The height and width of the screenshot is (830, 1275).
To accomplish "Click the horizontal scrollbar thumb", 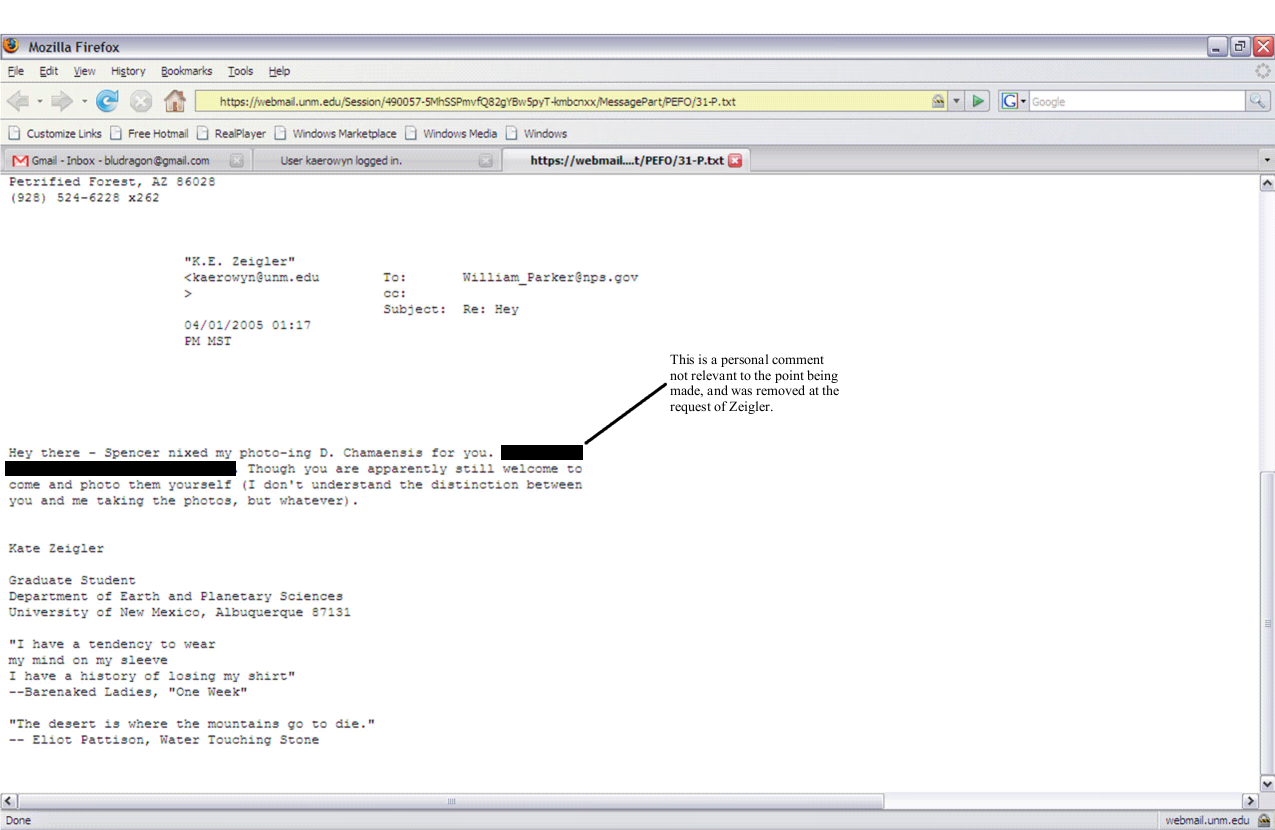I will (x=451, y=801).
